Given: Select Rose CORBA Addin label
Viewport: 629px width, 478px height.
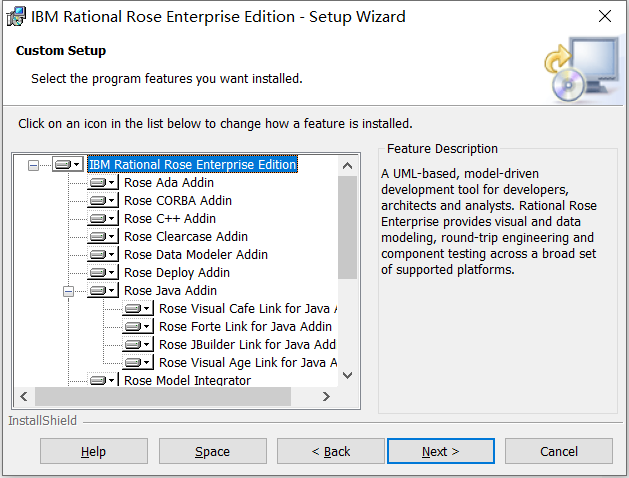Looking at the screenshot, I should [178, 201].
